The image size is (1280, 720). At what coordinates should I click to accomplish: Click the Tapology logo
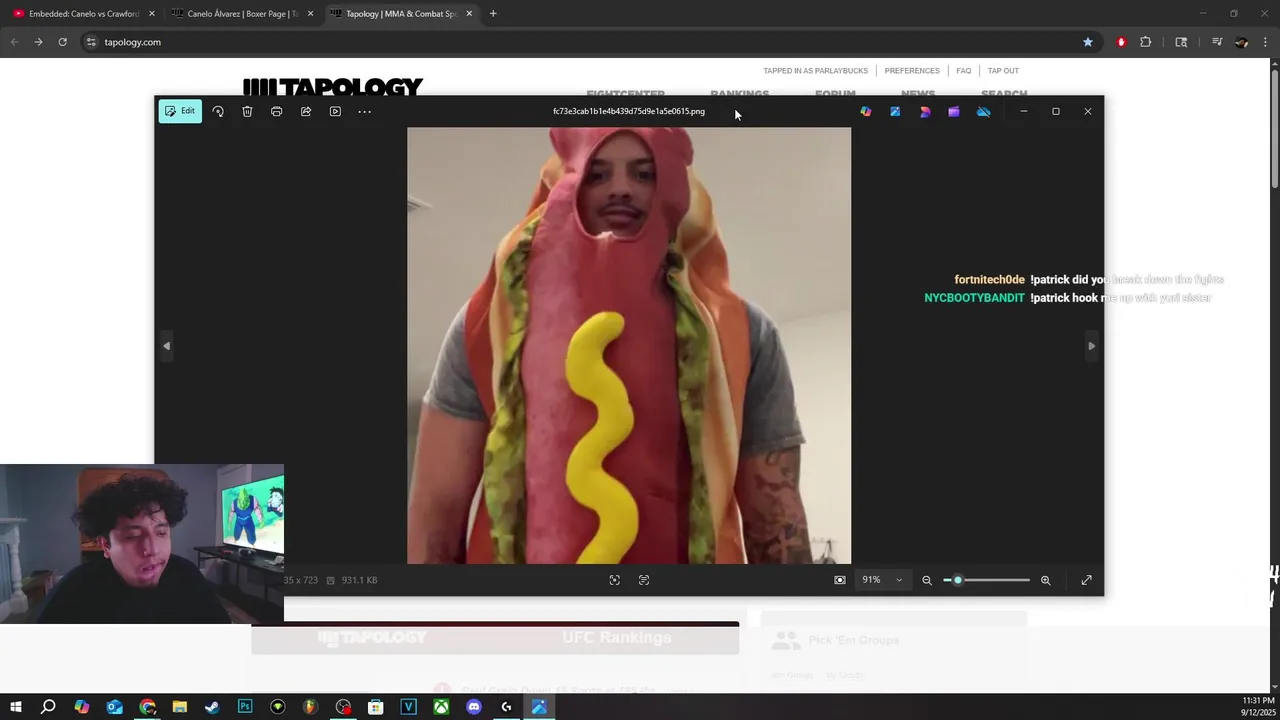click(333, 87)
